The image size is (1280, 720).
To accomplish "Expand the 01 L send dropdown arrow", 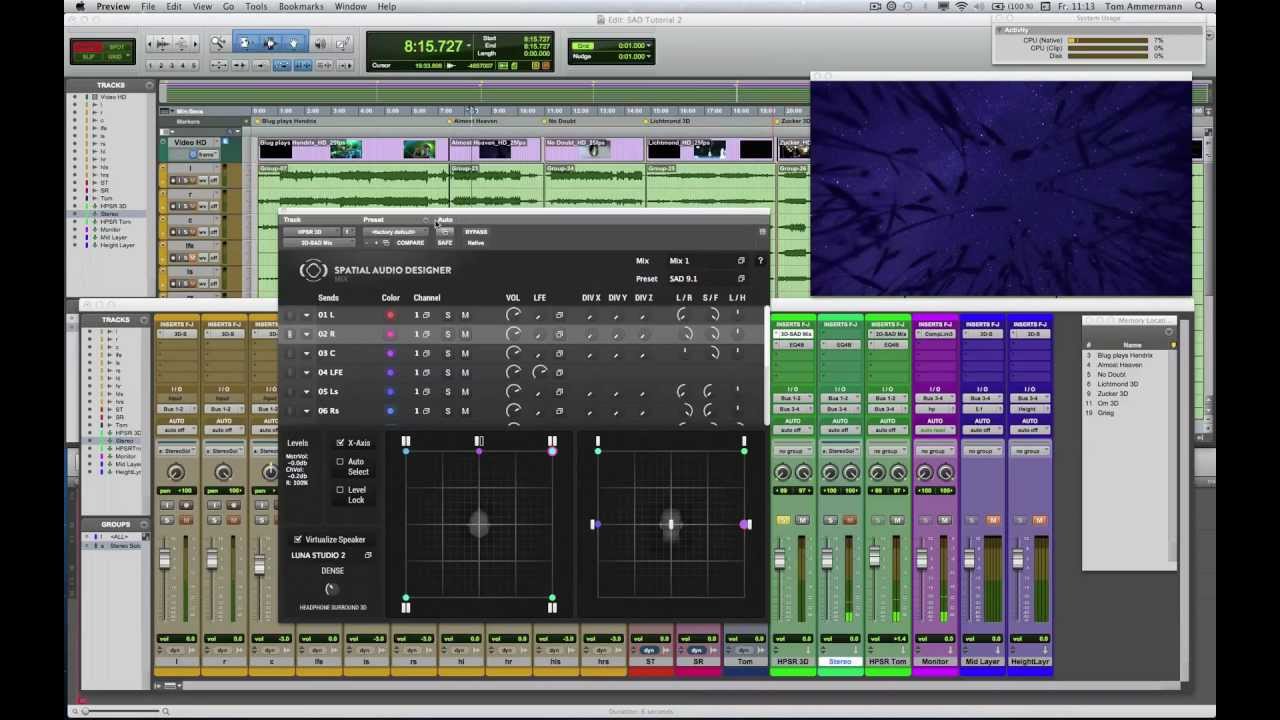I will click(307, 315).
